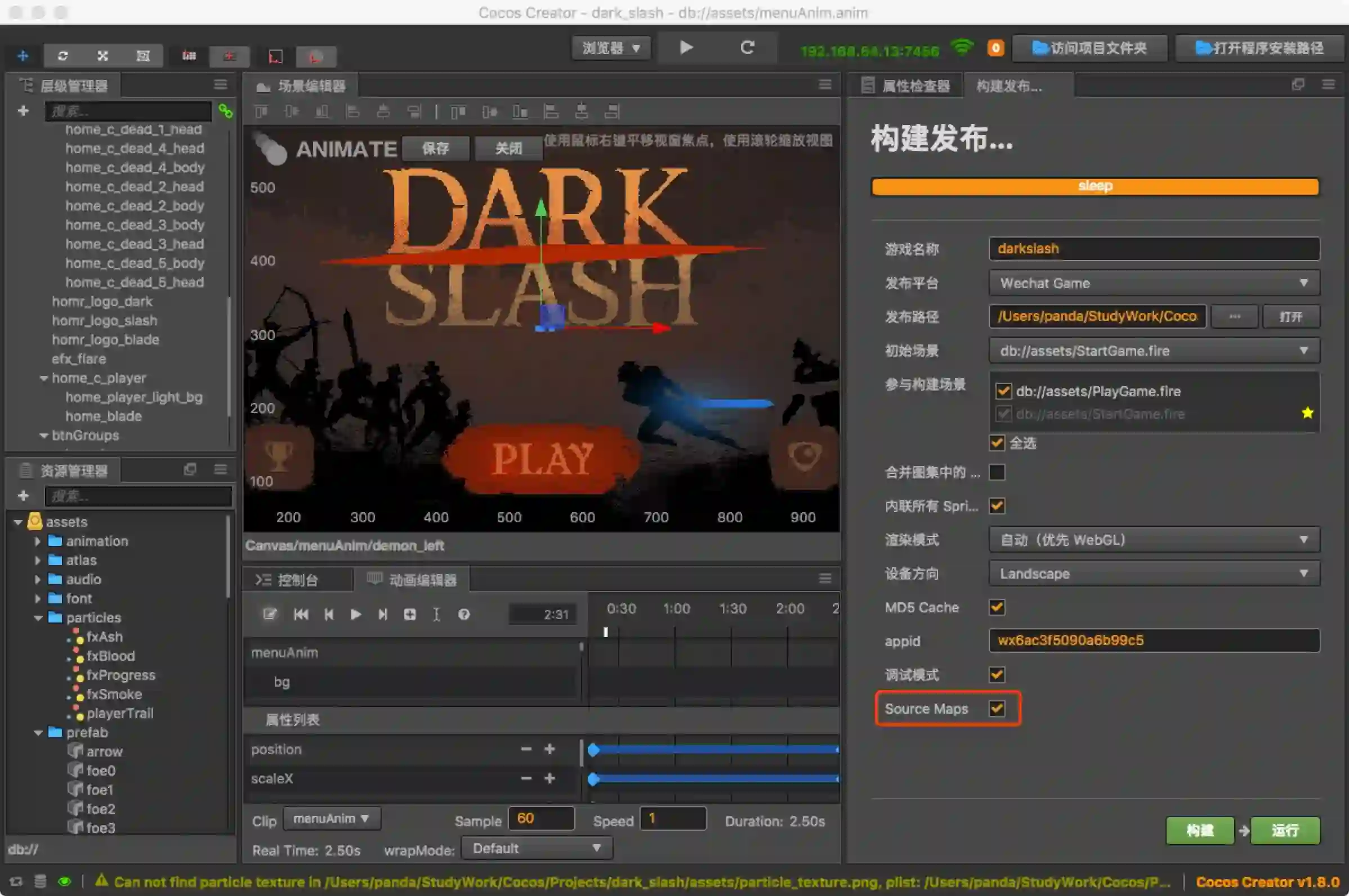Viewport: 1349px width, 896px height.
Task: Click the green 构建 build button
Action: (x=1199, y=830)
